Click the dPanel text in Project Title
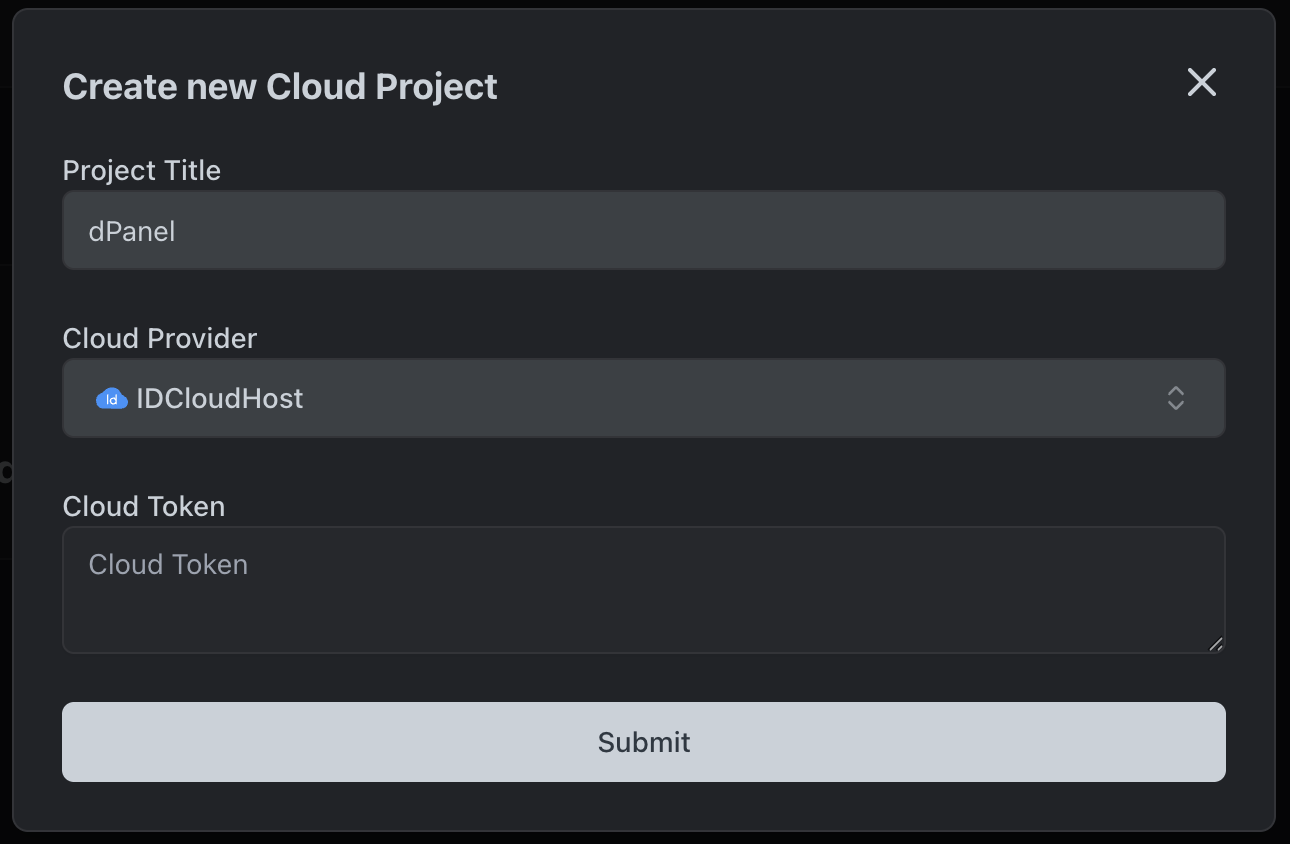 [x=132, y=232]
